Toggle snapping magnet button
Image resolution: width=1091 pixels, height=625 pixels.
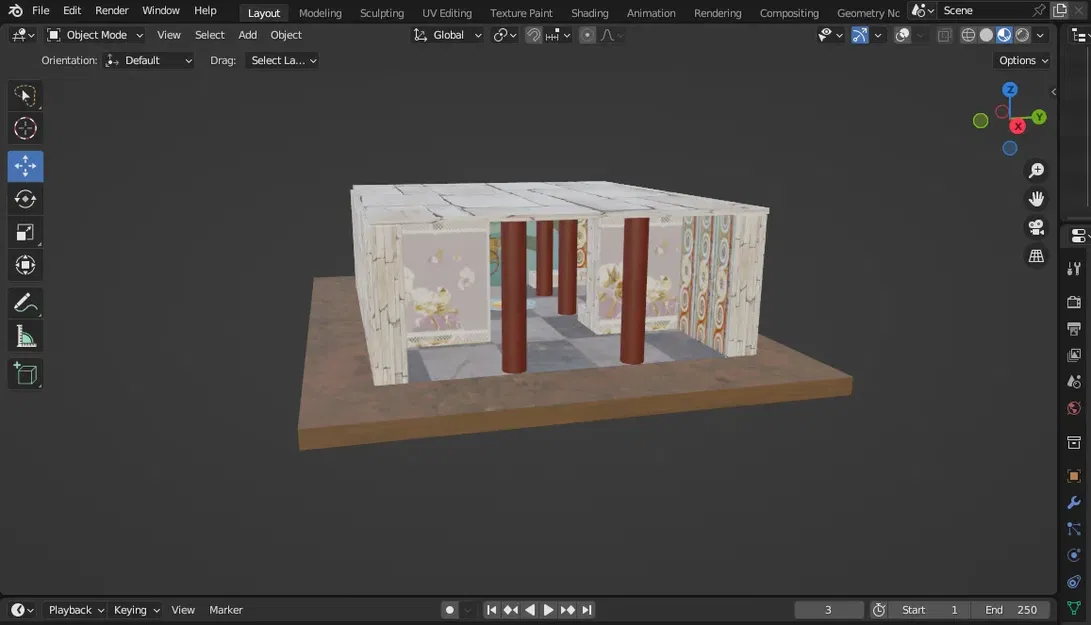[533, 35]
